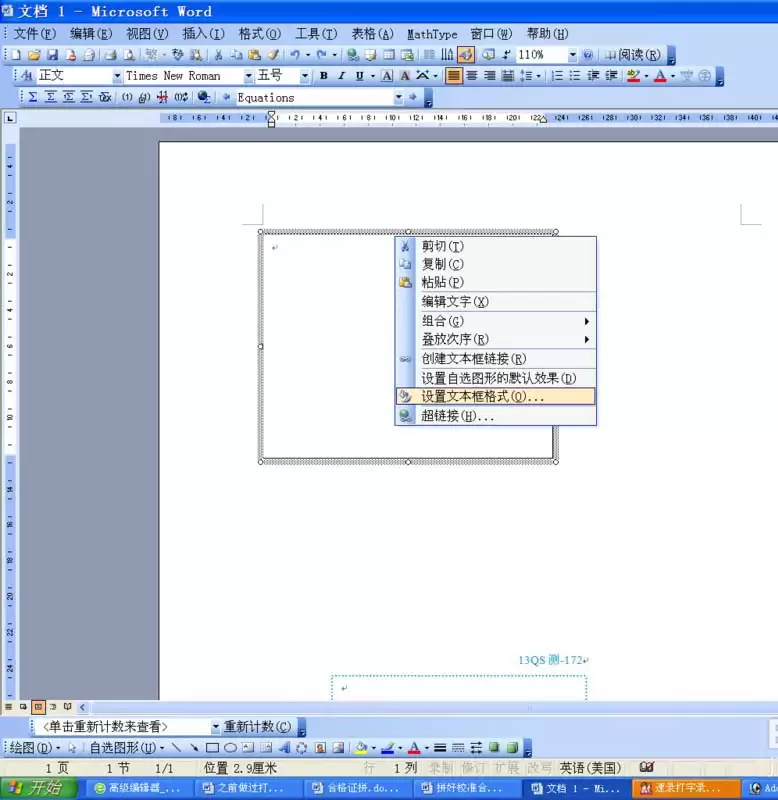Click the Format Painter brush icon
Screen dimensions: 778x800
273,55
